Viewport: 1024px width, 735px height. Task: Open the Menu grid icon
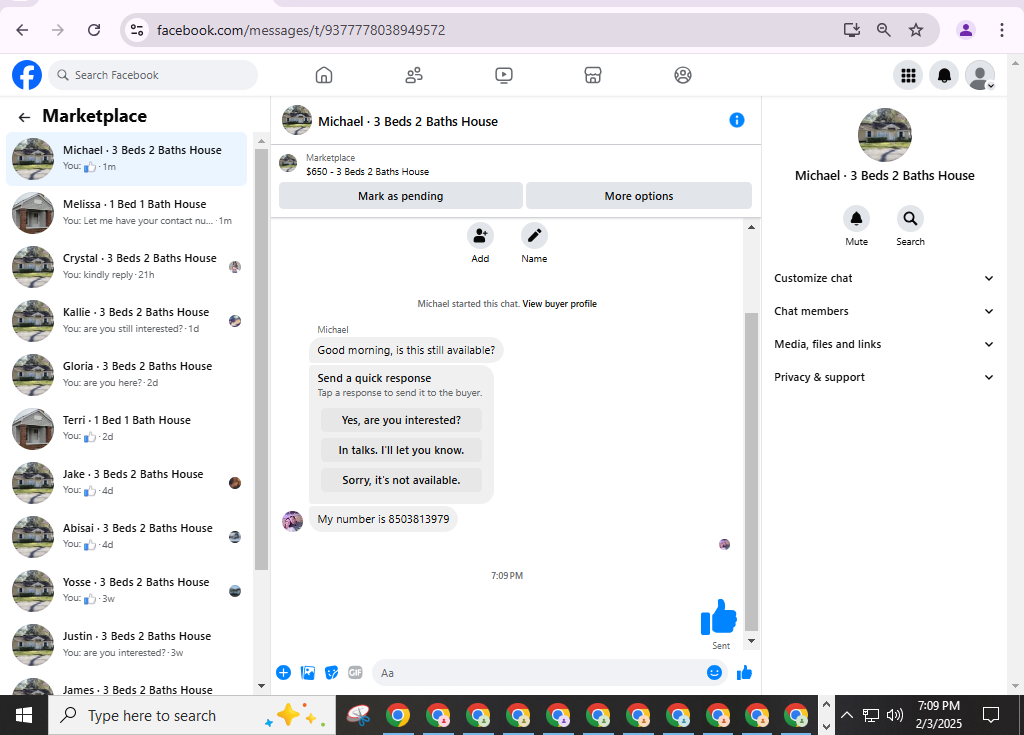pyautogui.click(x=908, y=75)
